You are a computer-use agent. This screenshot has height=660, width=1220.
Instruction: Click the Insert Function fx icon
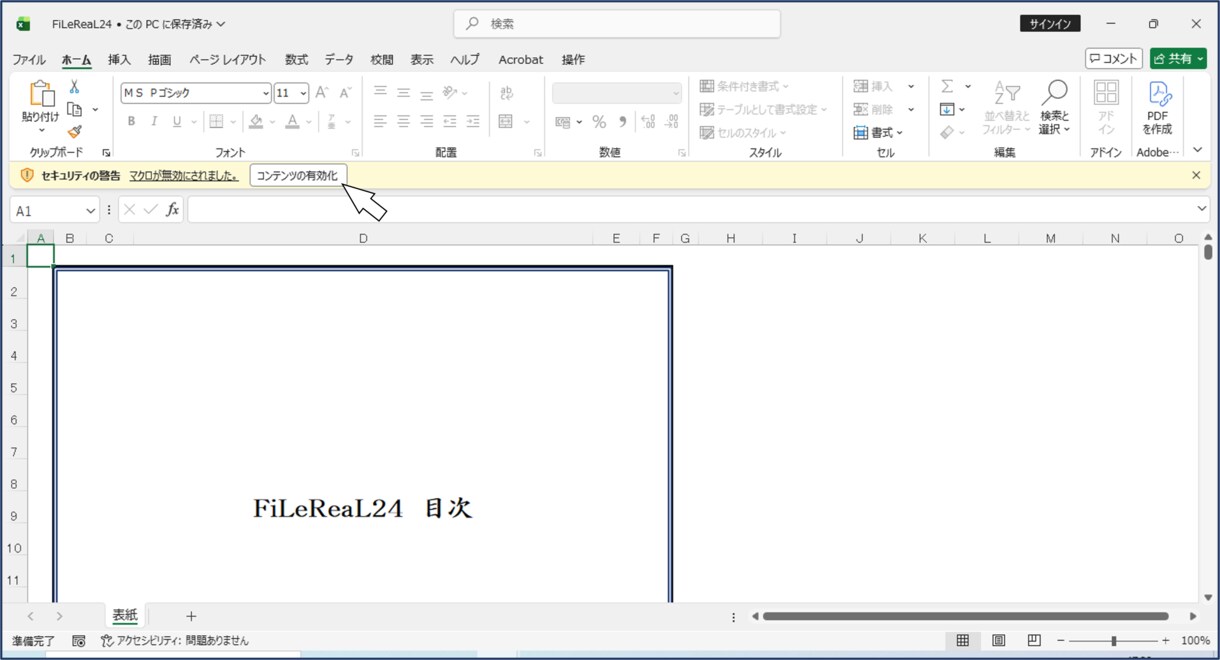click(172, 210)
